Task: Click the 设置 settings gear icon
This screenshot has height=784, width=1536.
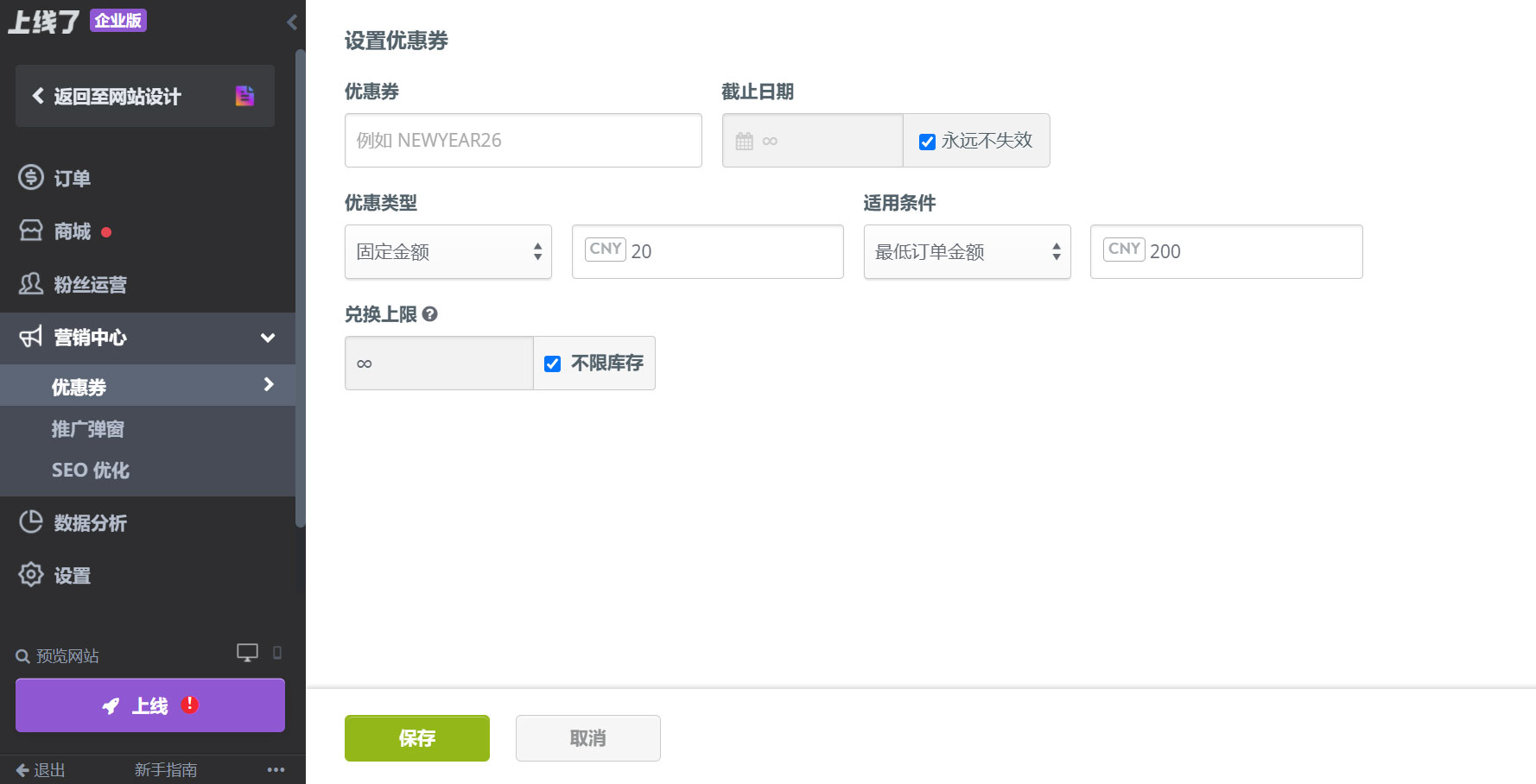Action: tap(31, 575)
